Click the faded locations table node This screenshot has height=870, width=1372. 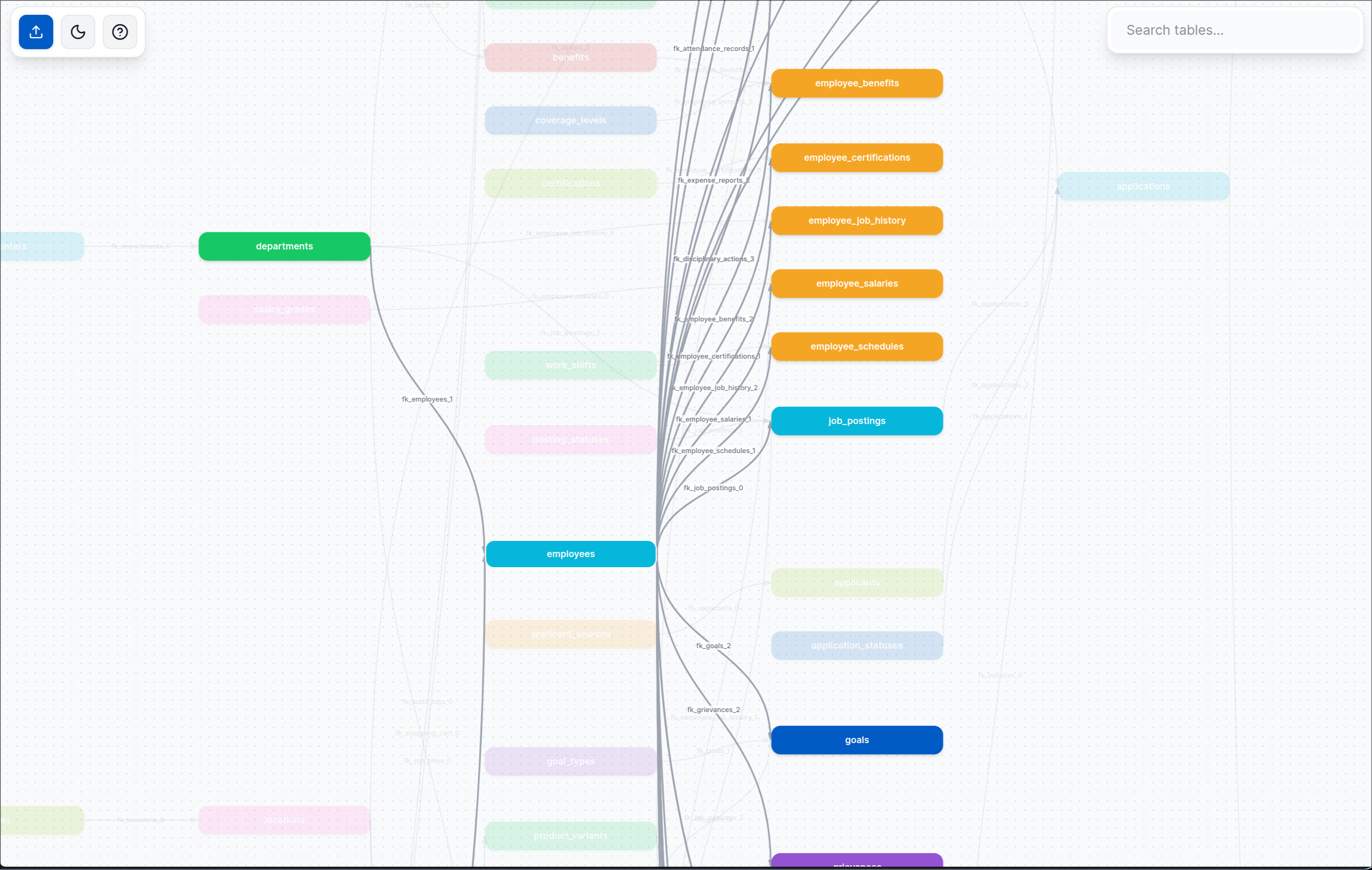pos(284,820)
